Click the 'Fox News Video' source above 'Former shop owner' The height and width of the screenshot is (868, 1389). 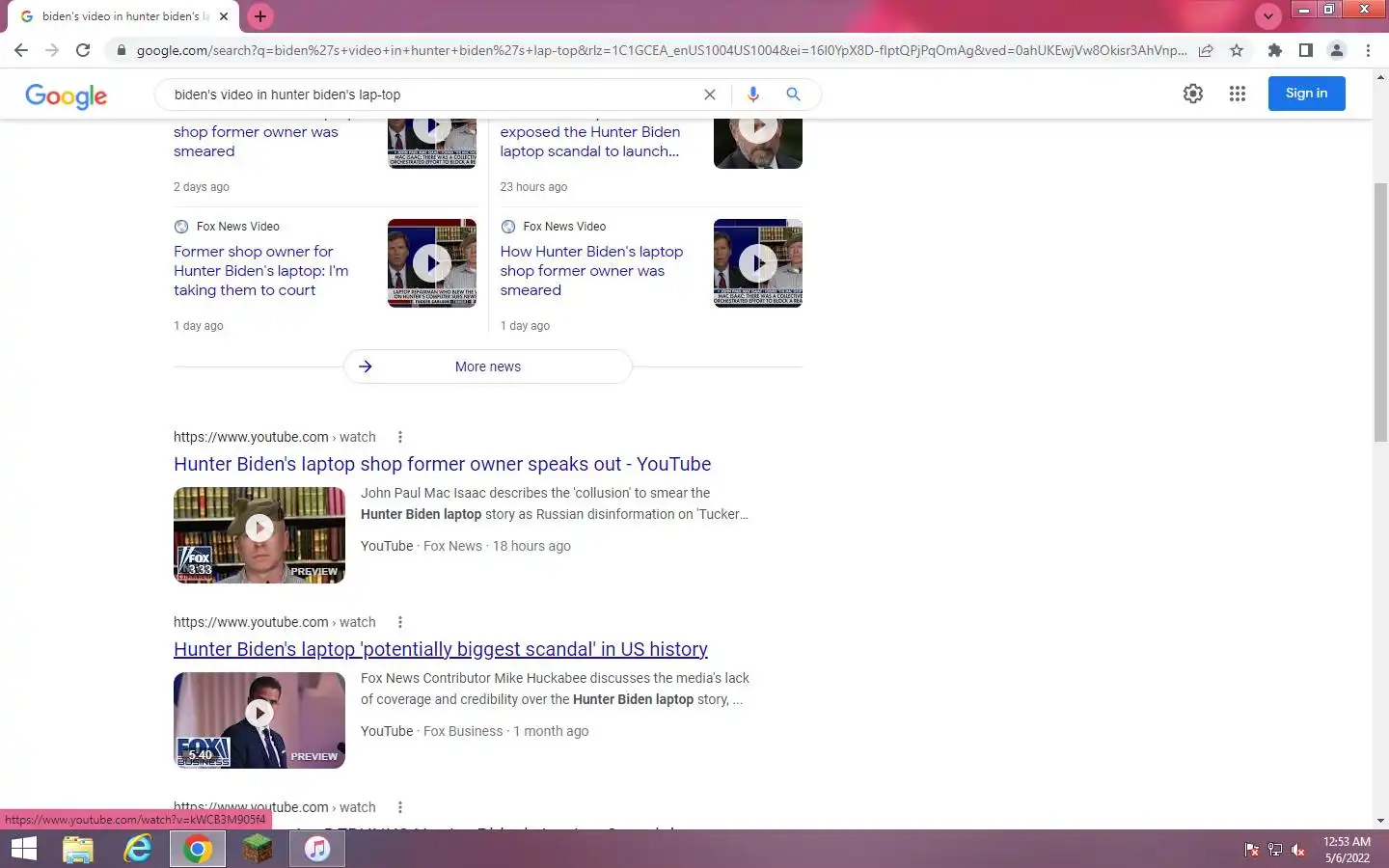pyautogui.click(x=238, y=227)
